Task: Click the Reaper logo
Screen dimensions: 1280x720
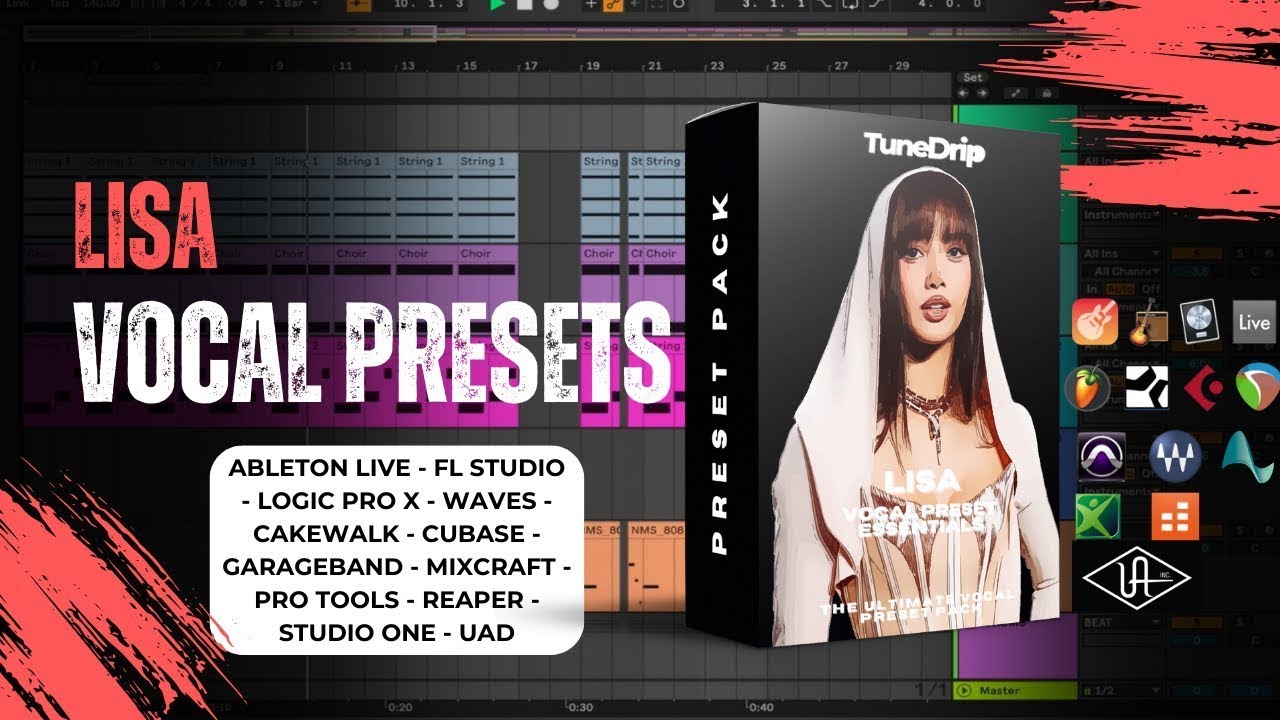Action: click(x=1257, y=386)
